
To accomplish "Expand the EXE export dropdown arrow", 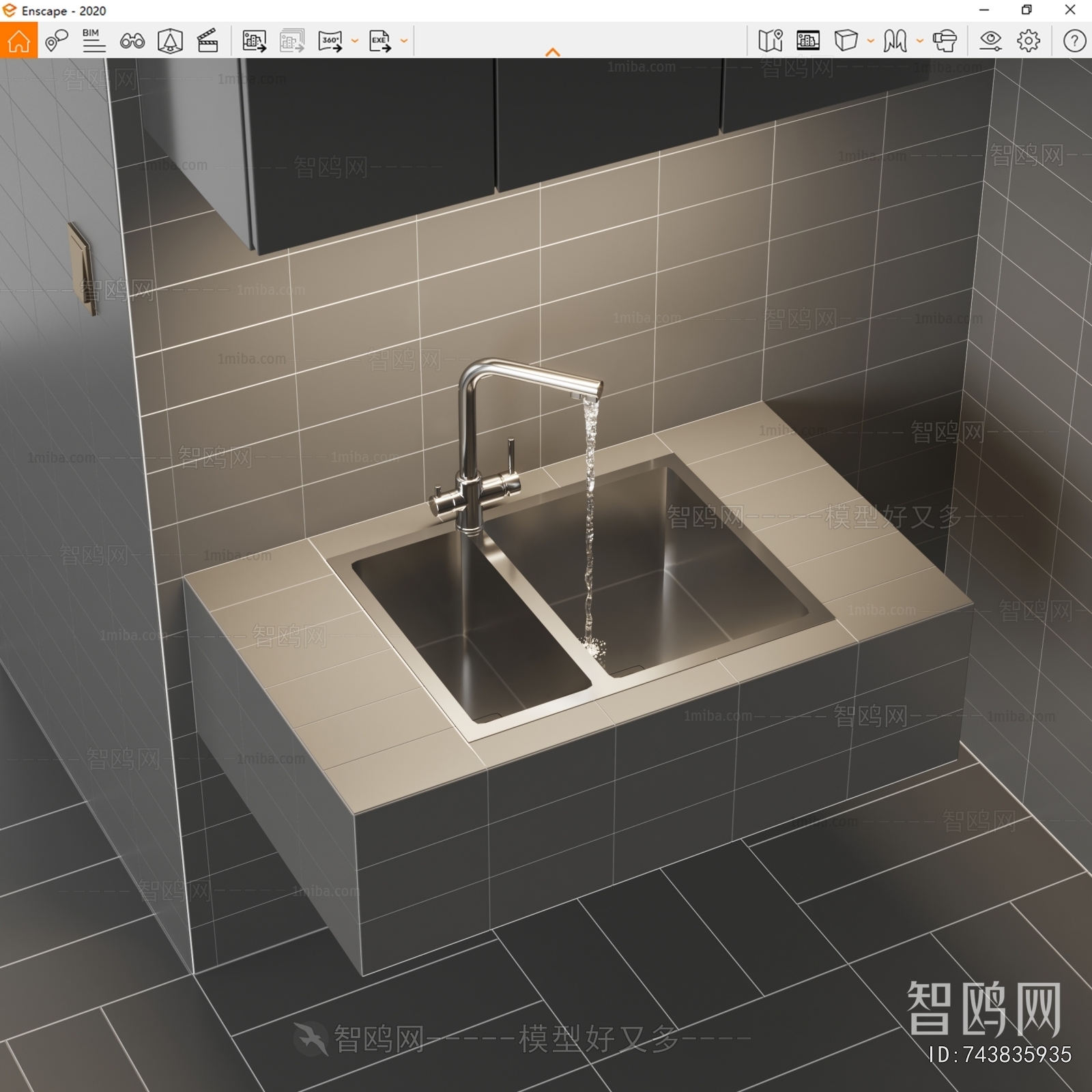I will click(x=404, y=41).
